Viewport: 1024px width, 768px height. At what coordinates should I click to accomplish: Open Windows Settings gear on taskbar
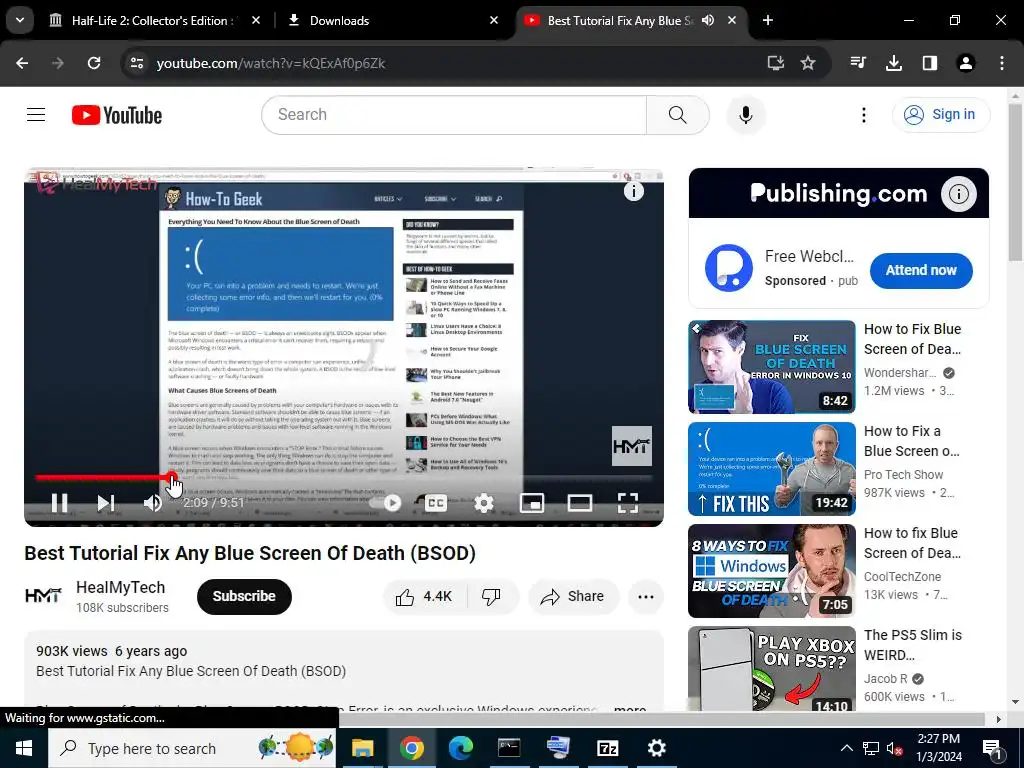click(x=656, y=748)
